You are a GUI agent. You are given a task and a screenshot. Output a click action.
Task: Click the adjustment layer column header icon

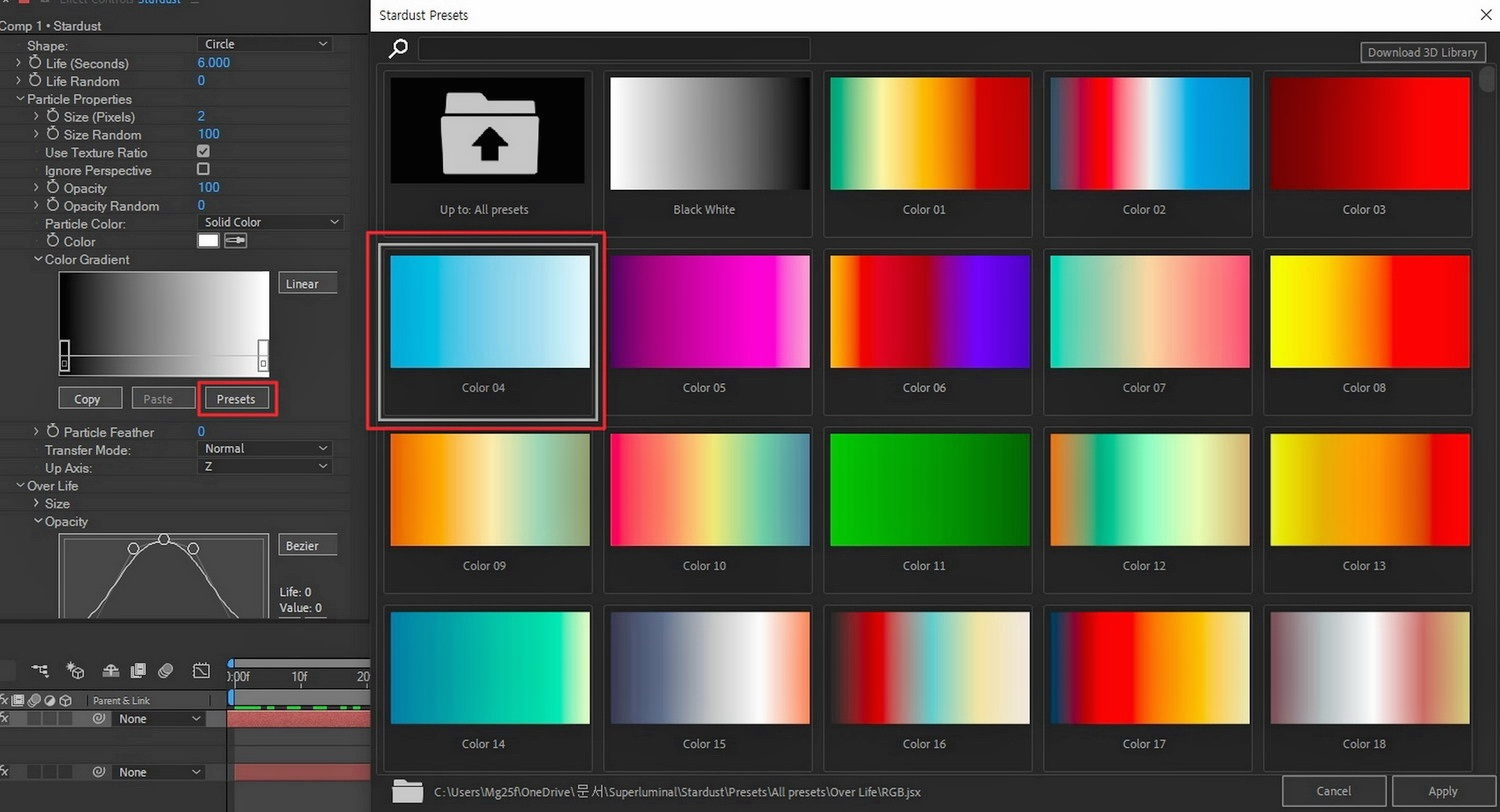point(50,700)
